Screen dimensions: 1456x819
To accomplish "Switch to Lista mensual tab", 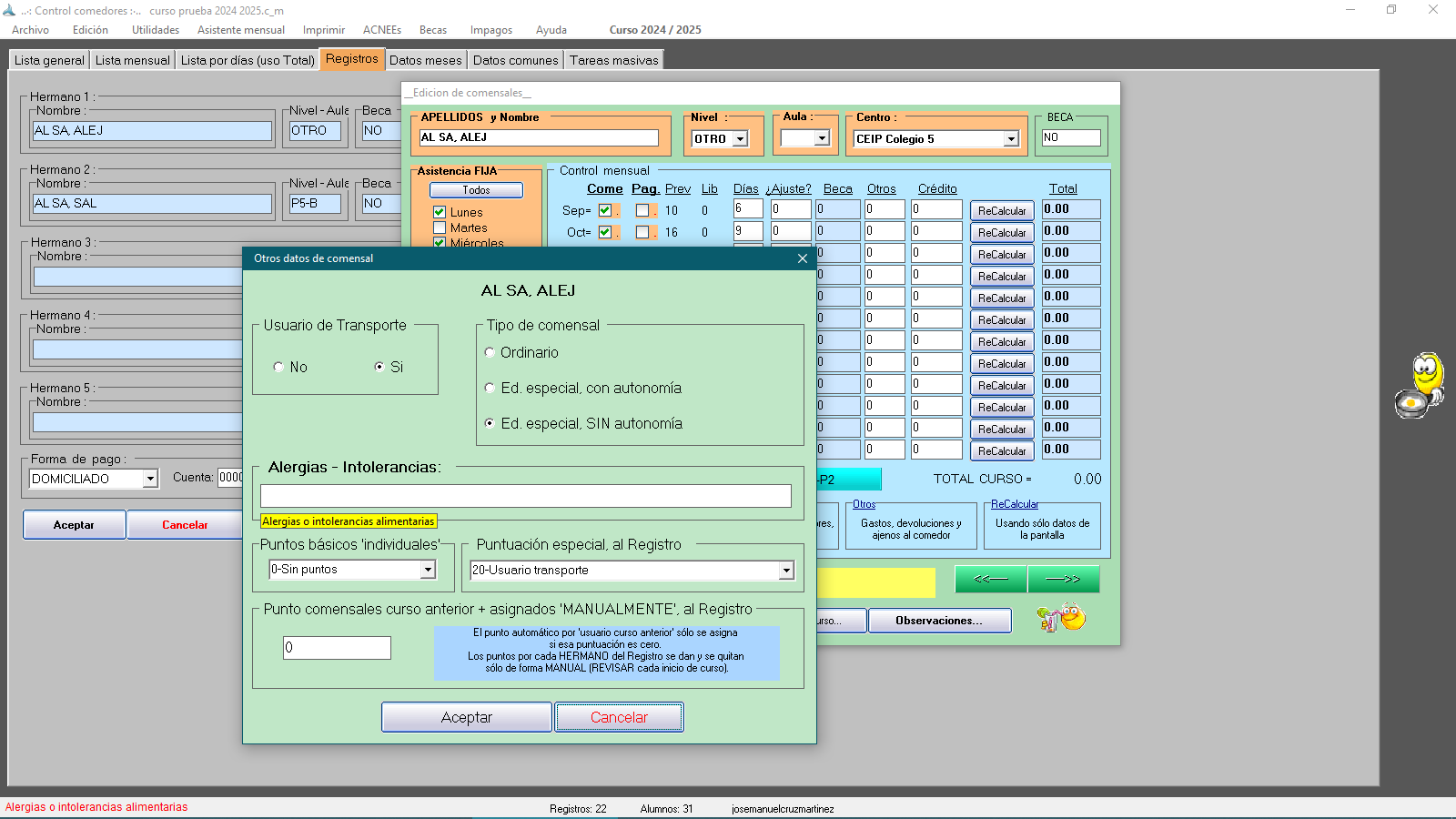I will [132, 60].
